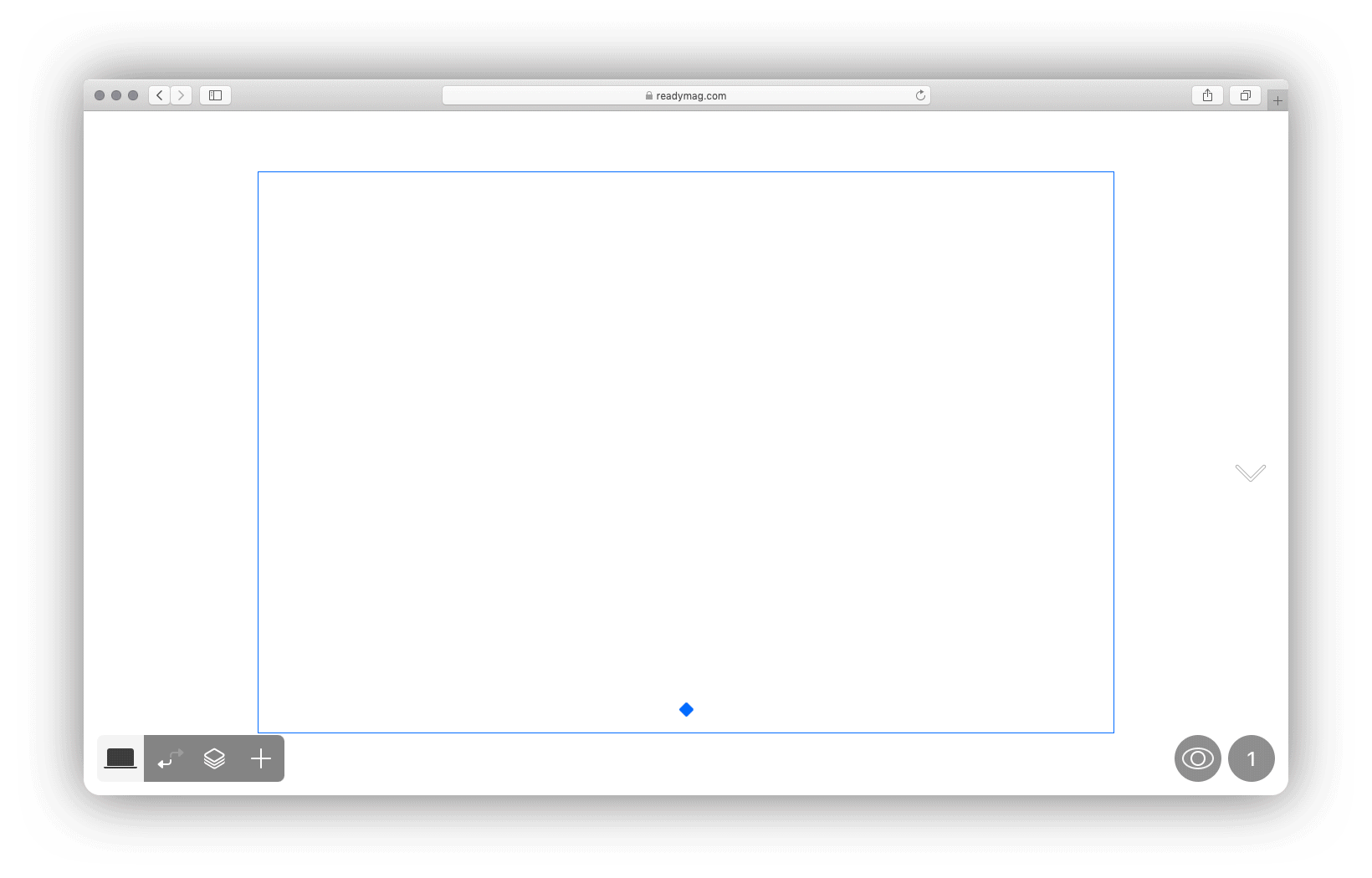The height and width of the screenshot is (878, 1372).
Task: Open page number 1 button
Action: (x=1252, y=758)
